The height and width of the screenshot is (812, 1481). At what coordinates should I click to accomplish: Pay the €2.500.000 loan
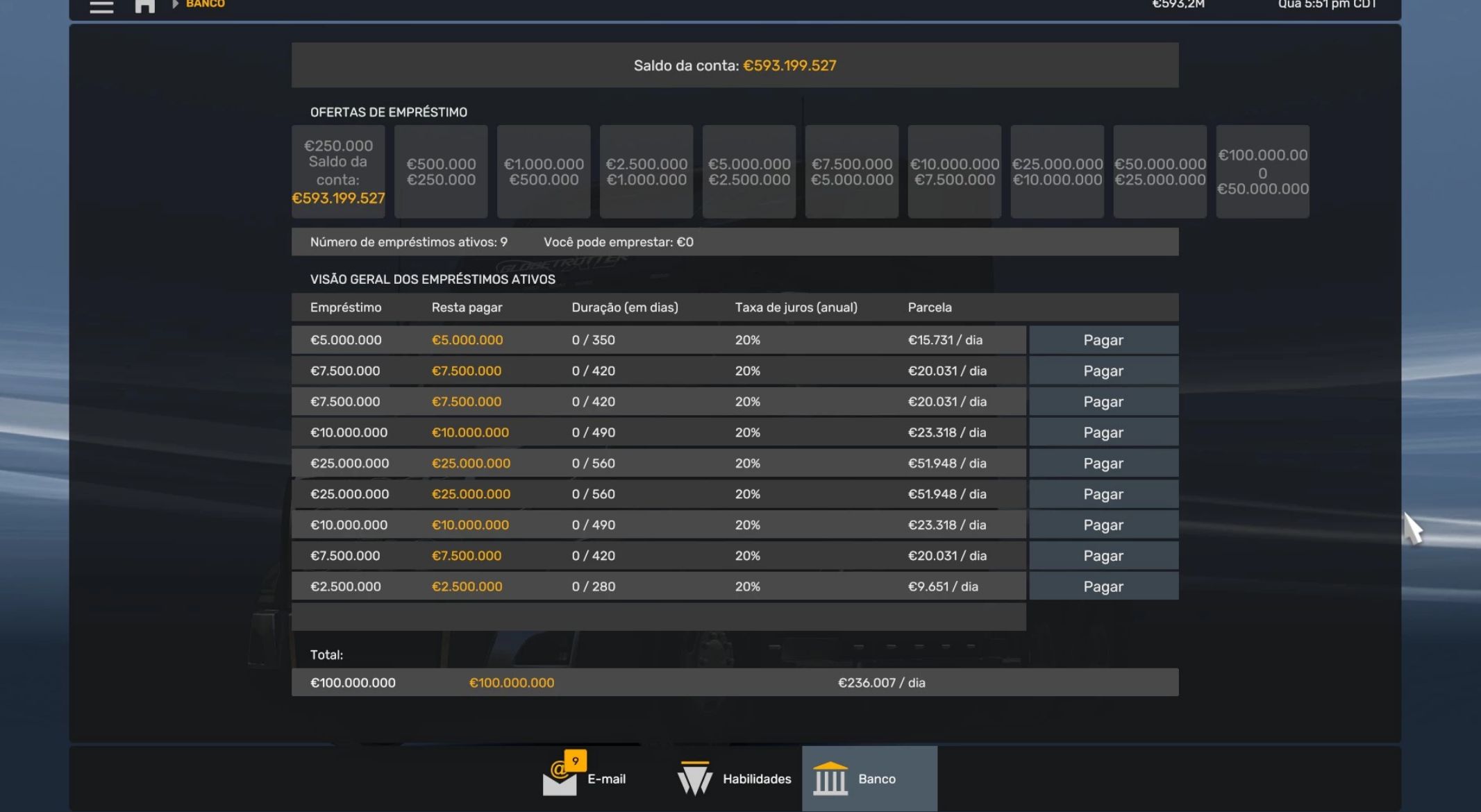[1103, 586]
